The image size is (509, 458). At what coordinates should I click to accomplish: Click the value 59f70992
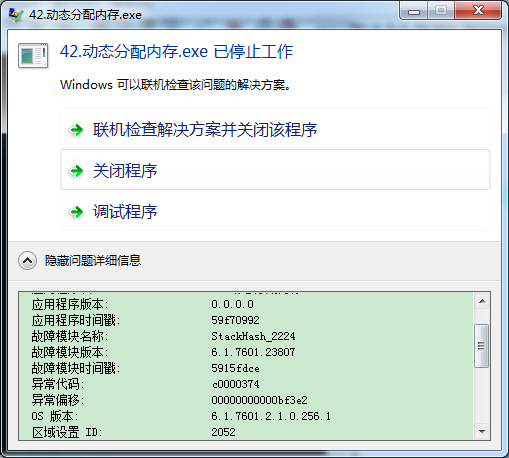(x=235, y=320)
